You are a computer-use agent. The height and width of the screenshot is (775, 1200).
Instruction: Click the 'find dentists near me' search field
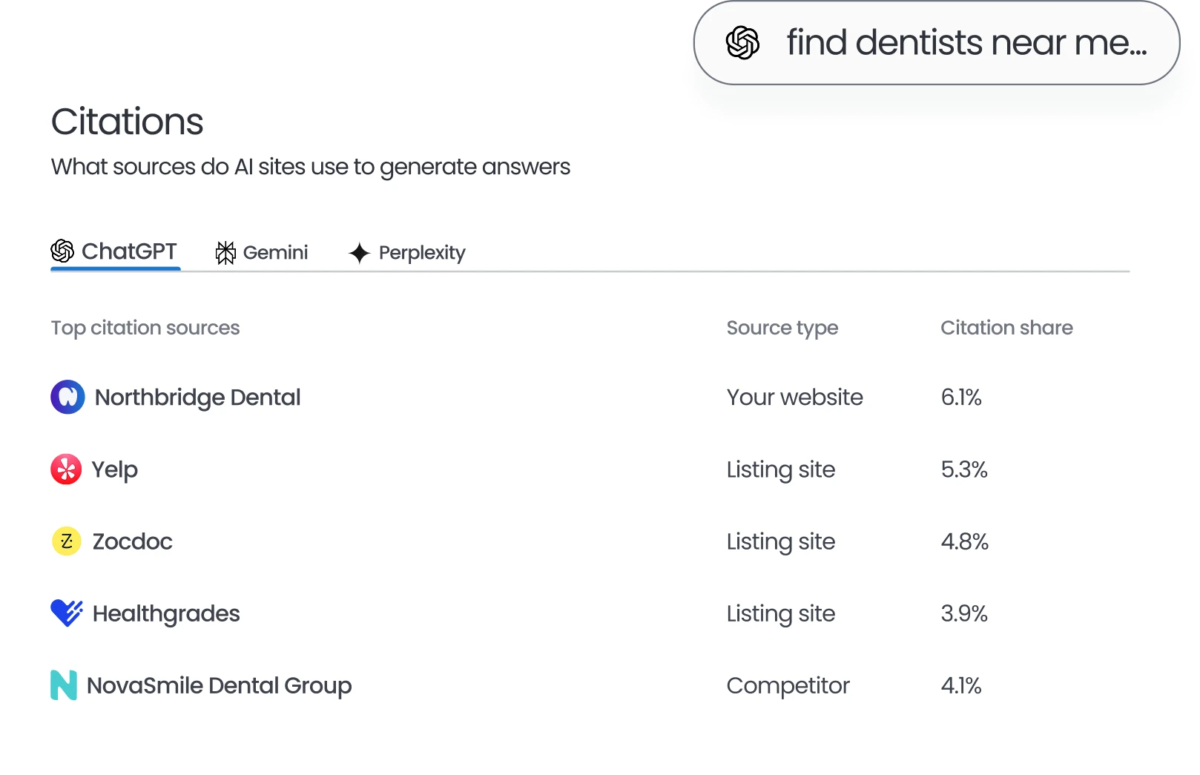pos(966,43)
